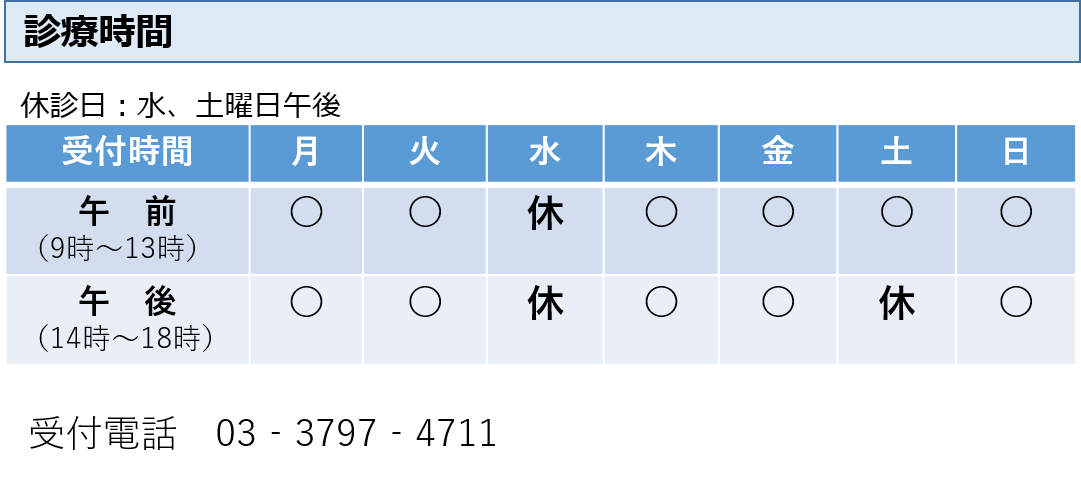This screenshot has height=481, width=1081.
Task: Click the 月 column header
Action: [x=306, y=153]
